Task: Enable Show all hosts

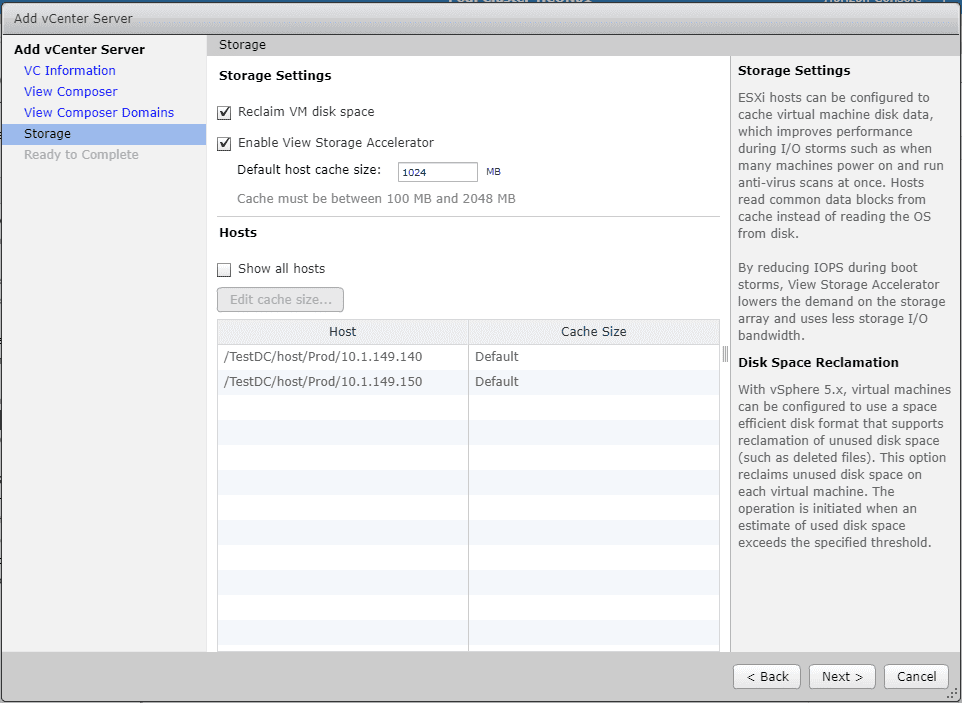Action: pos(224,268)
